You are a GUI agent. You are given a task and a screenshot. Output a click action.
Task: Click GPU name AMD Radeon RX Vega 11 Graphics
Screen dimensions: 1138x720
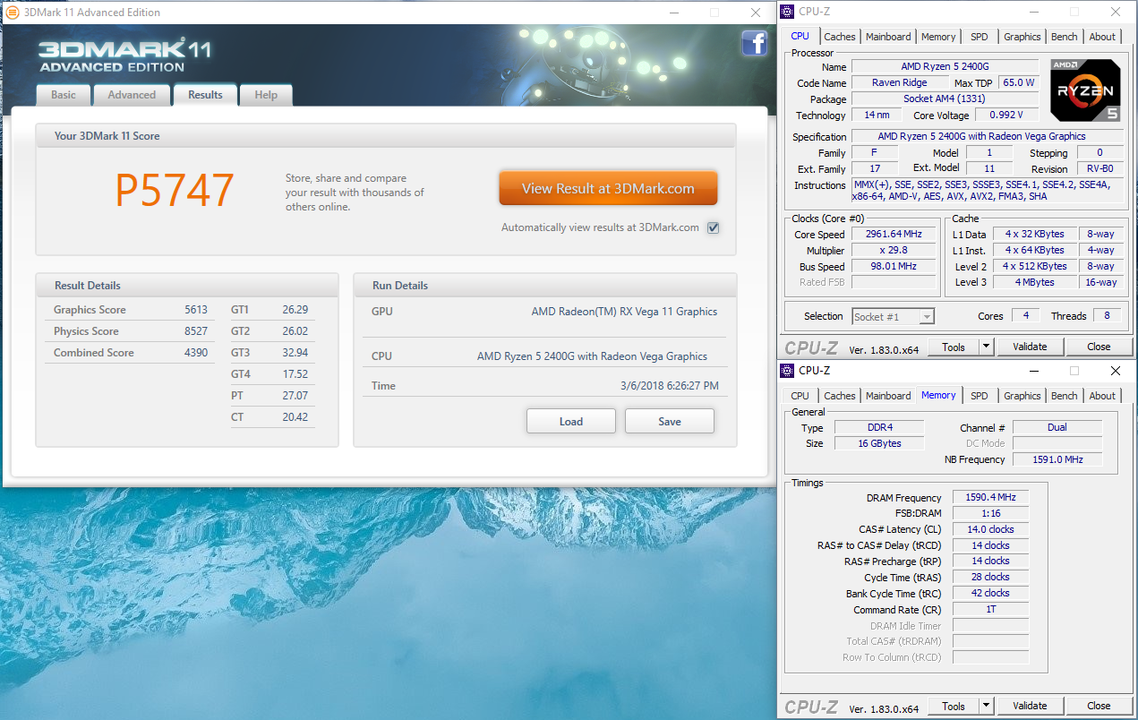point(624,311)
